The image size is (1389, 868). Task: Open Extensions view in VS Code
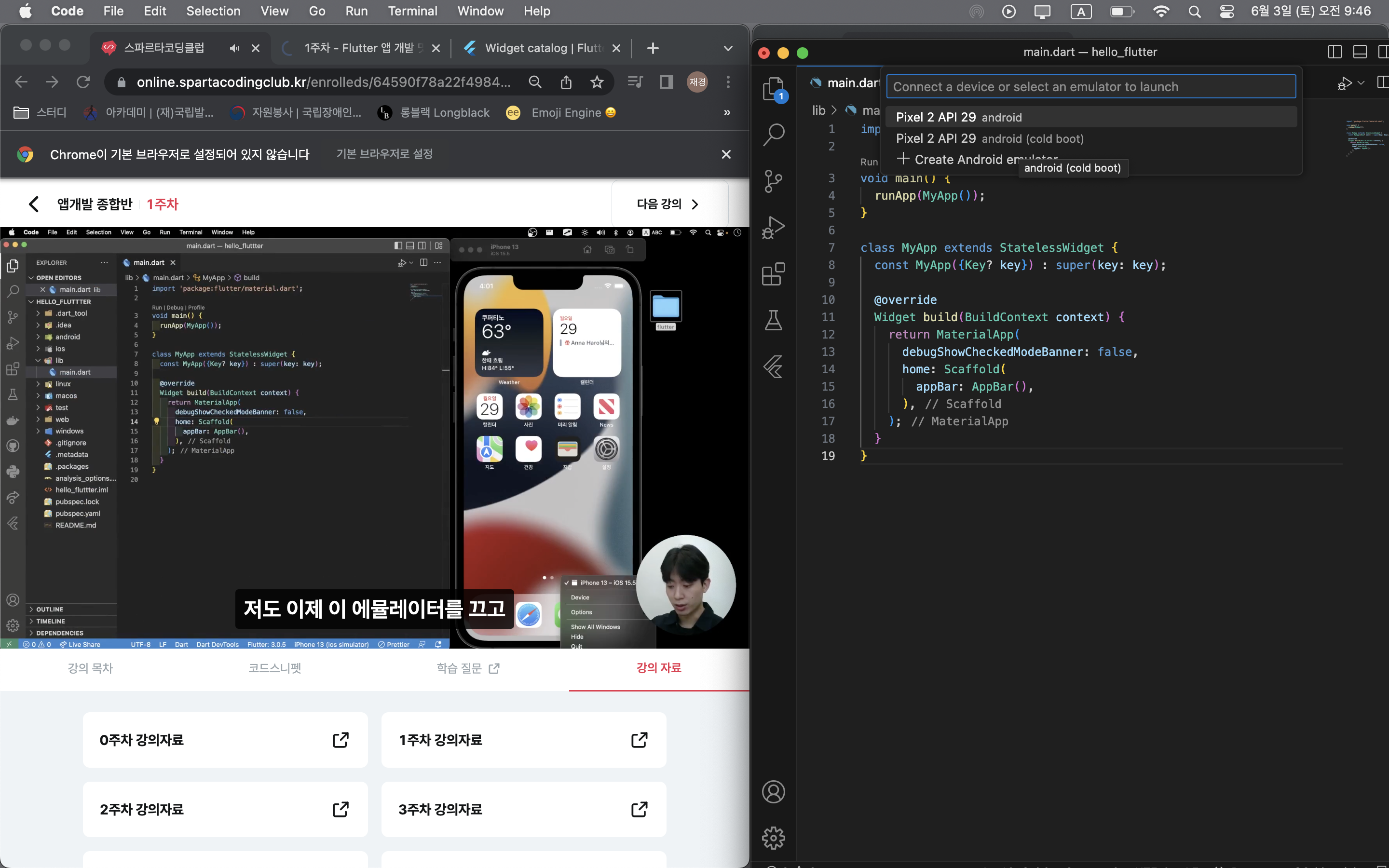pyautogui.click(x=773, y=274)
